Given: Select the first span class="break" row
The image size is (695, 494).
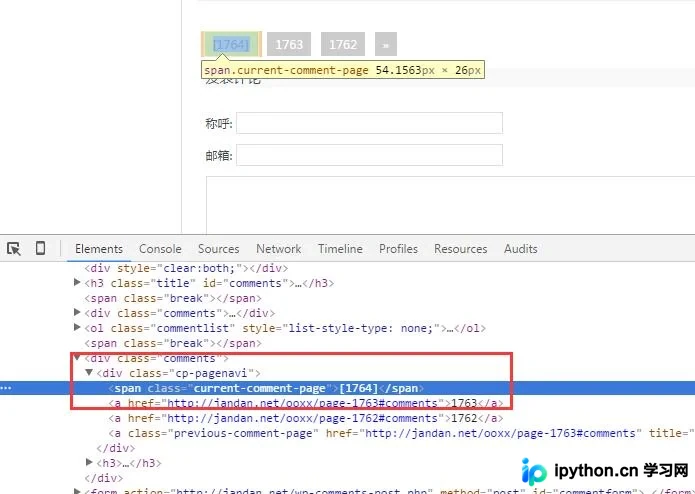Looking at the screenshot, I should click(173, 298).
